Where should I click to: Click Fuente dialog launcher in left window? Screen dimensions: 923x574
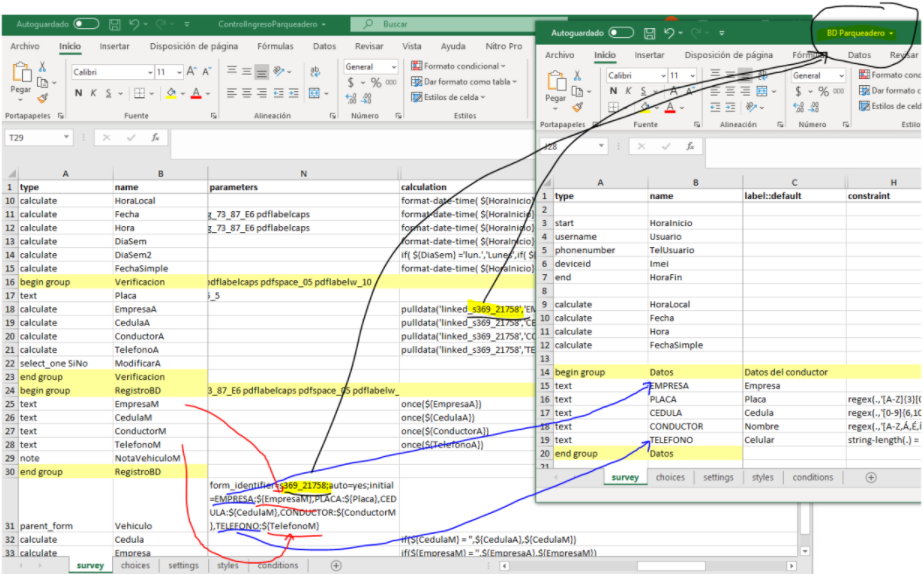point(213,116)
